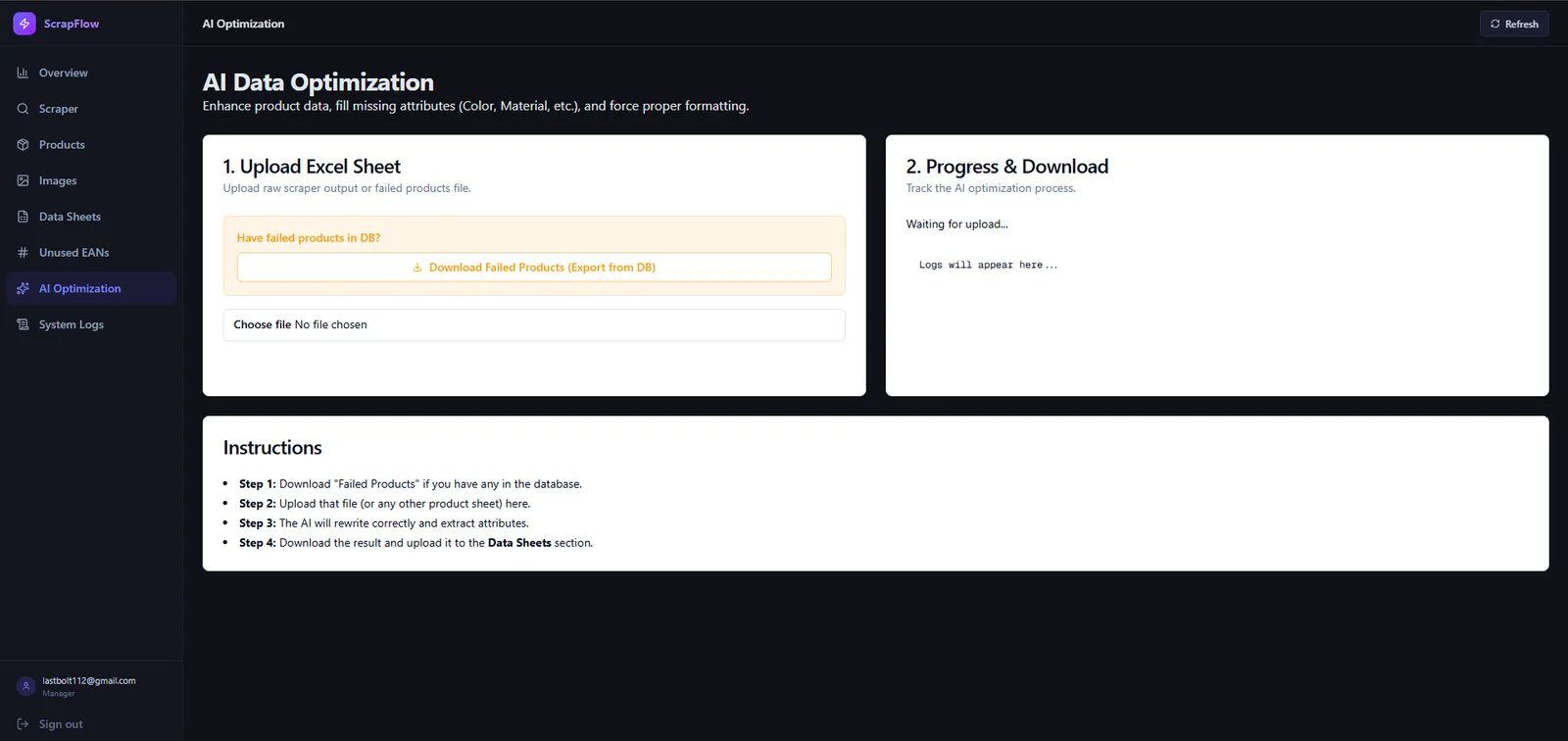Image resolution: width=1568 pixels, height=741 pixels.
Task: Go to the Scraper section
Action: click(91, 109)
